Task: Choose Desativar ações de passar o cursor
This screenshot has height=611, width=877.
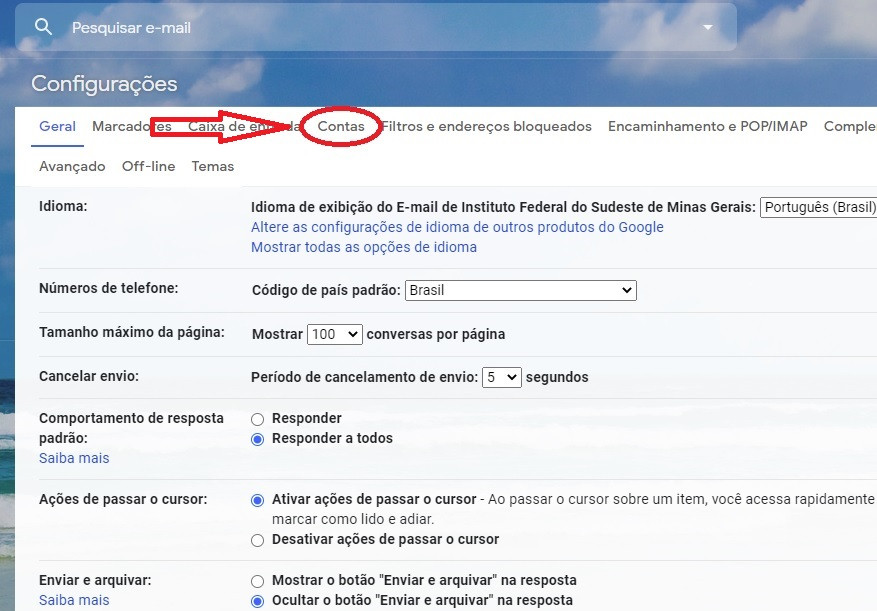Action: (258, 540)
